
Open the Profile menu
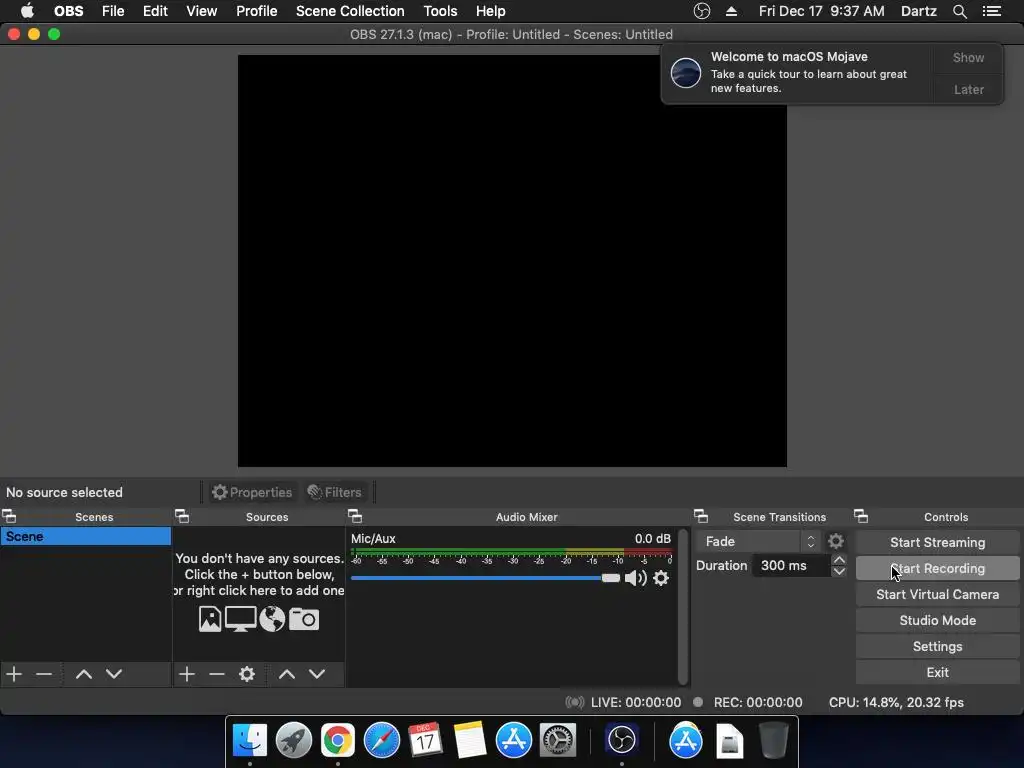click(x=257, y=11)
